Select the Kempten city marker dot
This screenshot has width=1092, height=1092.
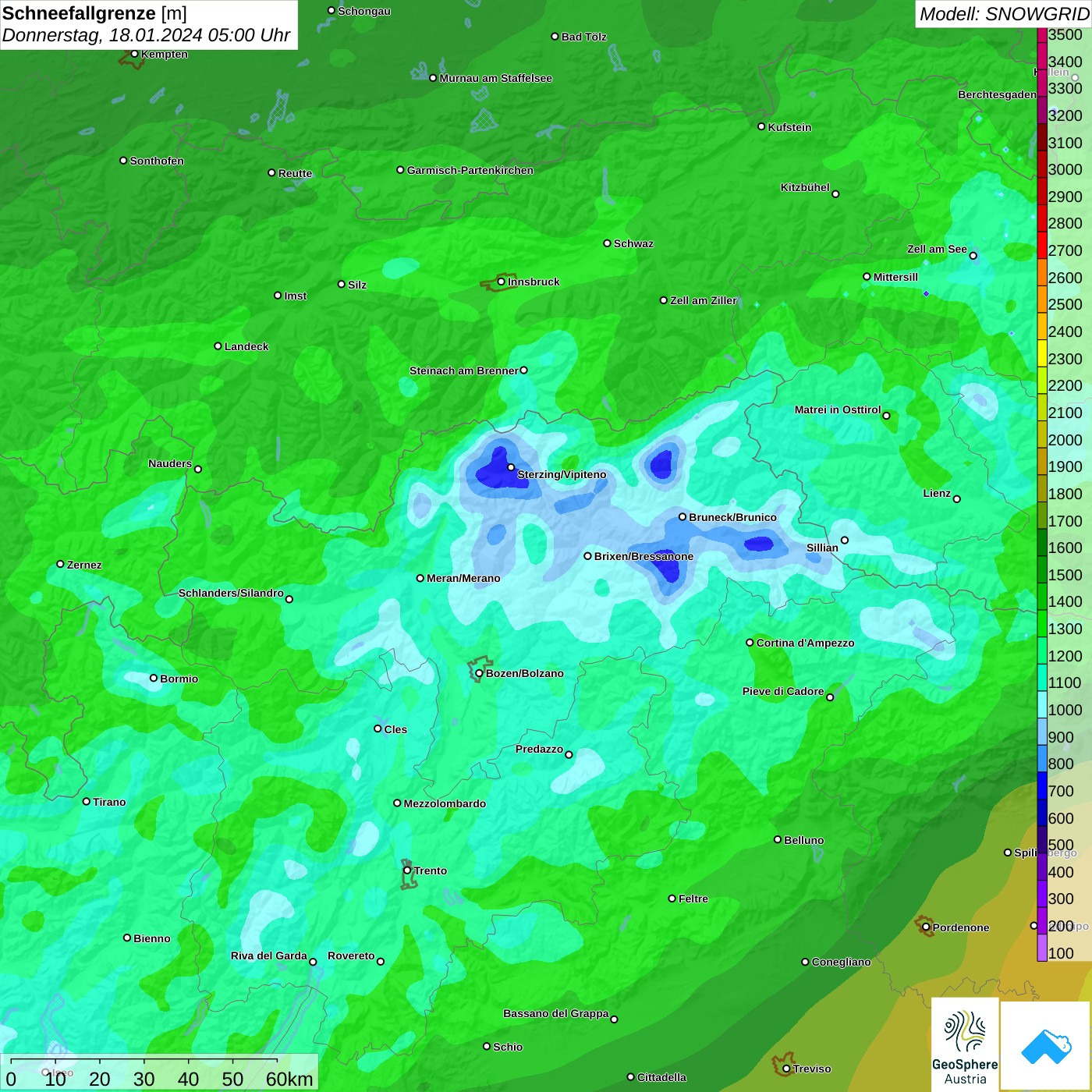134,54
